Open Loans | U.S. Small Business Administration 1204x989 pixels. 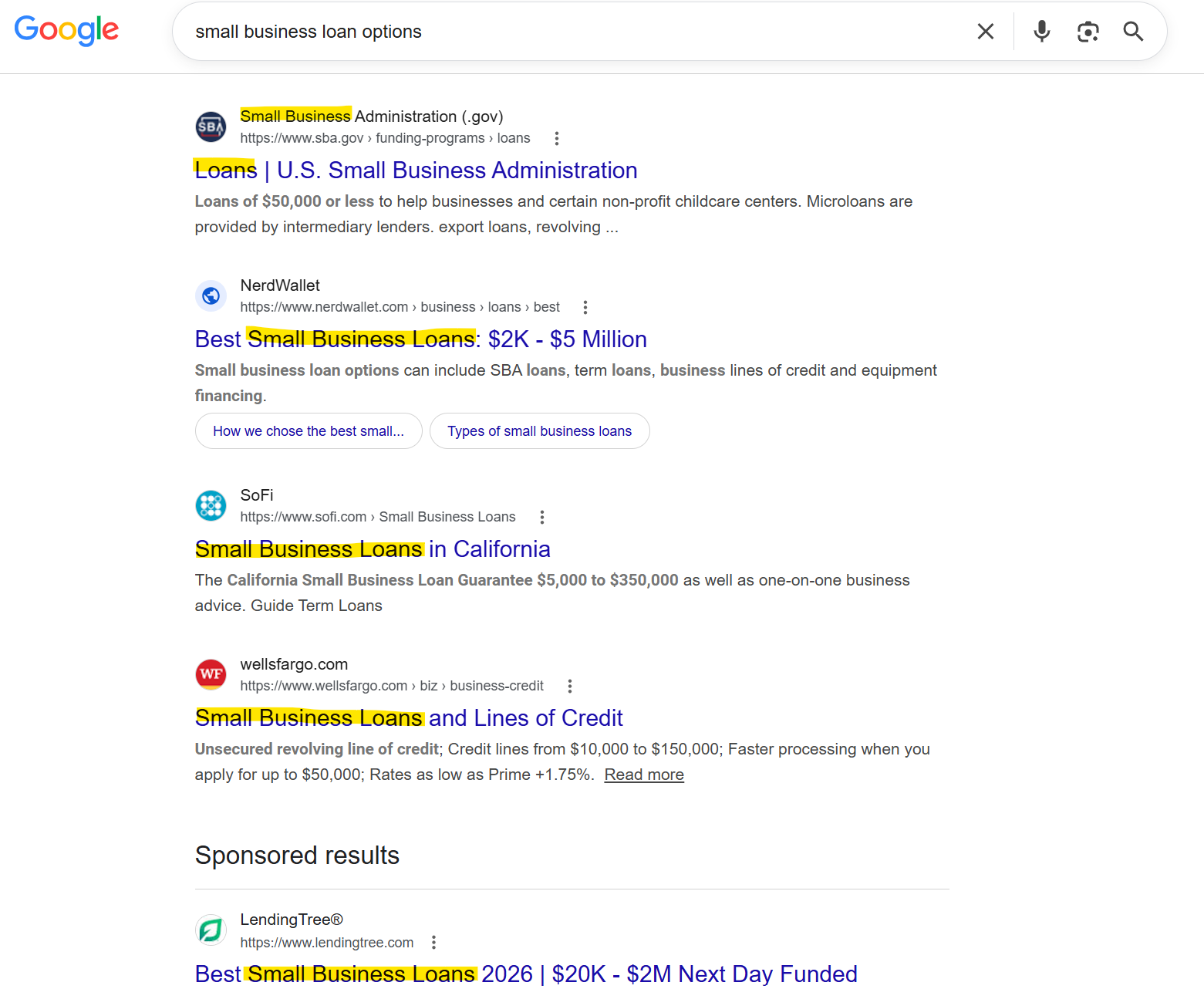pyautogui.click(x=416, y=170)
